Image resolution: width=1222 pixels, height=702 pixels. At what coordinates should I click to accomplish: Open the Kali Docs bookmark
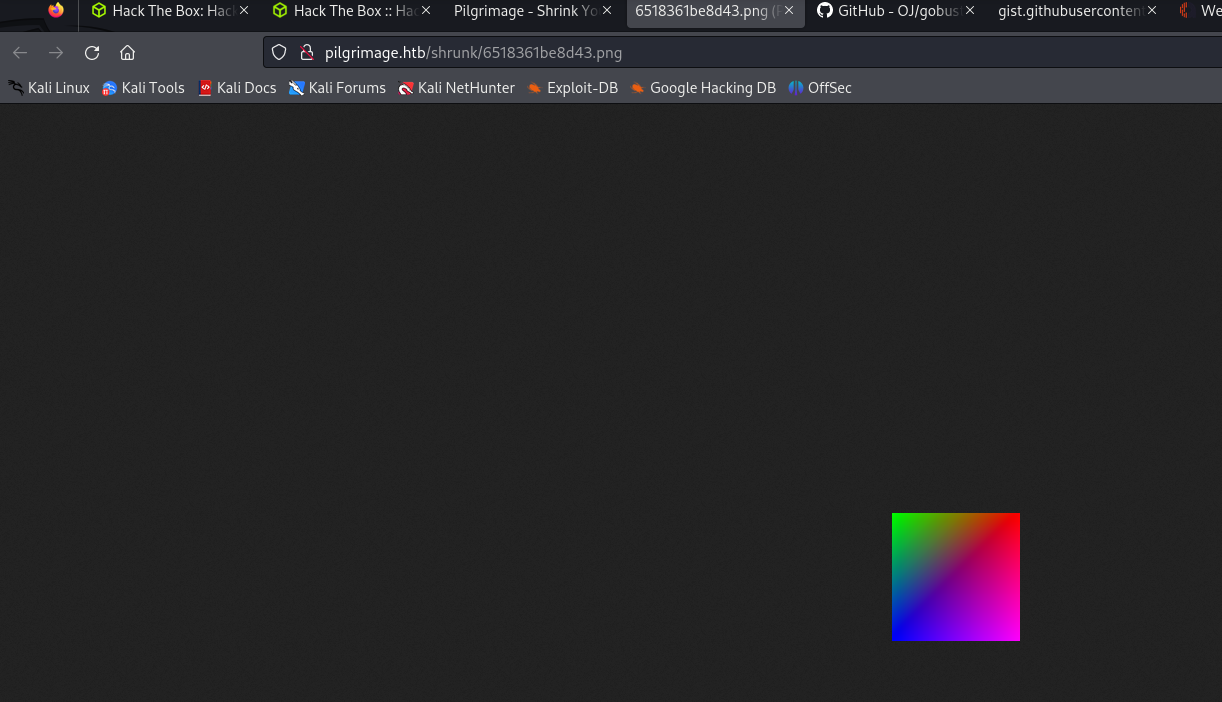click(237, 88)
